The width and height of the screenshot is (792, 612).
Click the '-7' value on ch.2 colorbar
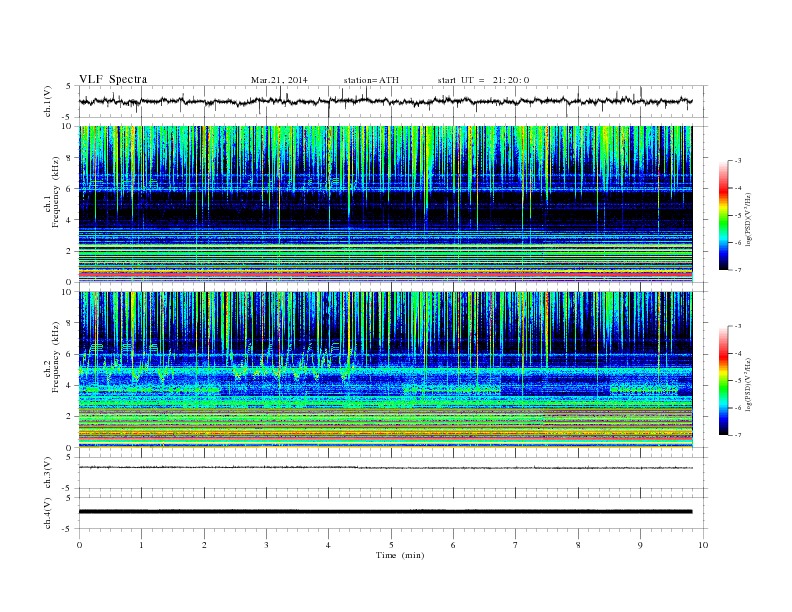click(737, 435)
